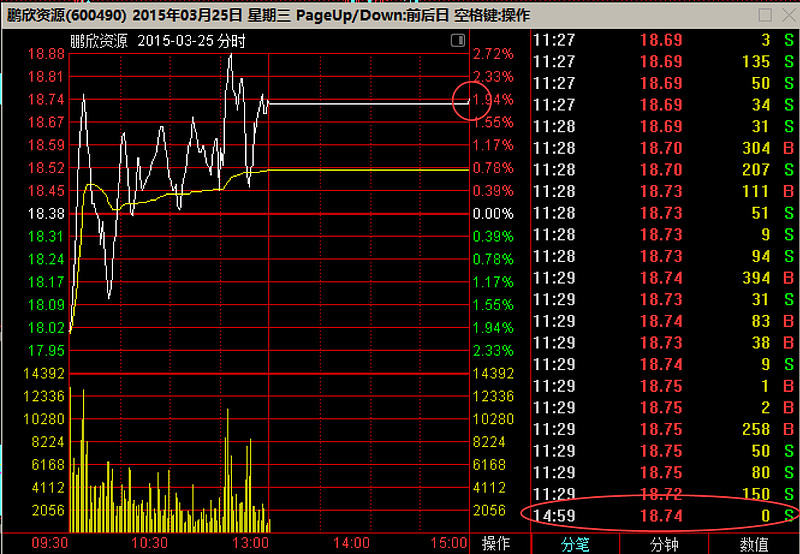This screenshot has width=800, height=554.
Task: Click the 0.00% label on right axis
Action: pyautogui.click(x=492, y=214)
